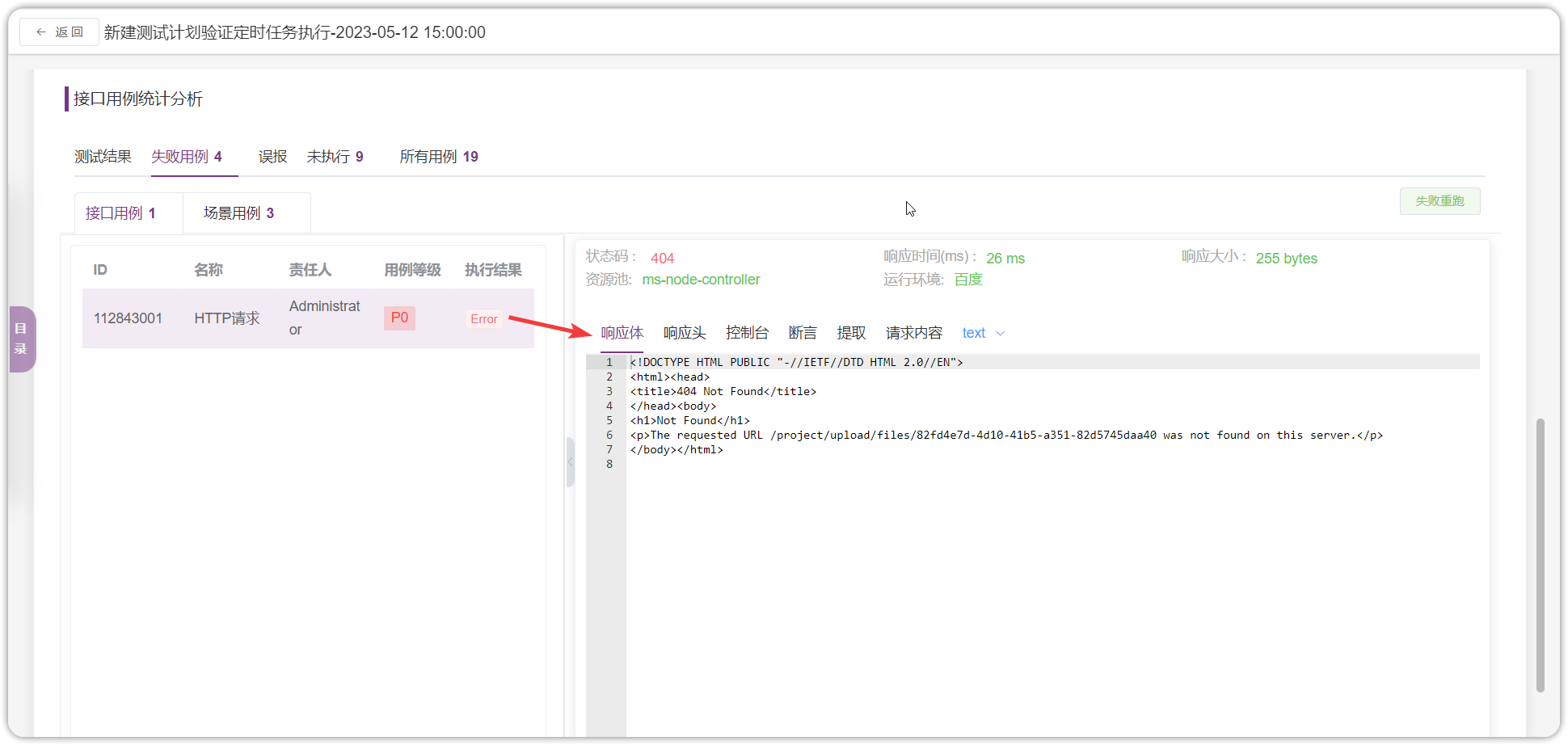Show the 所有用例 19 tab

pyautogui.click(x=439, y=157)
